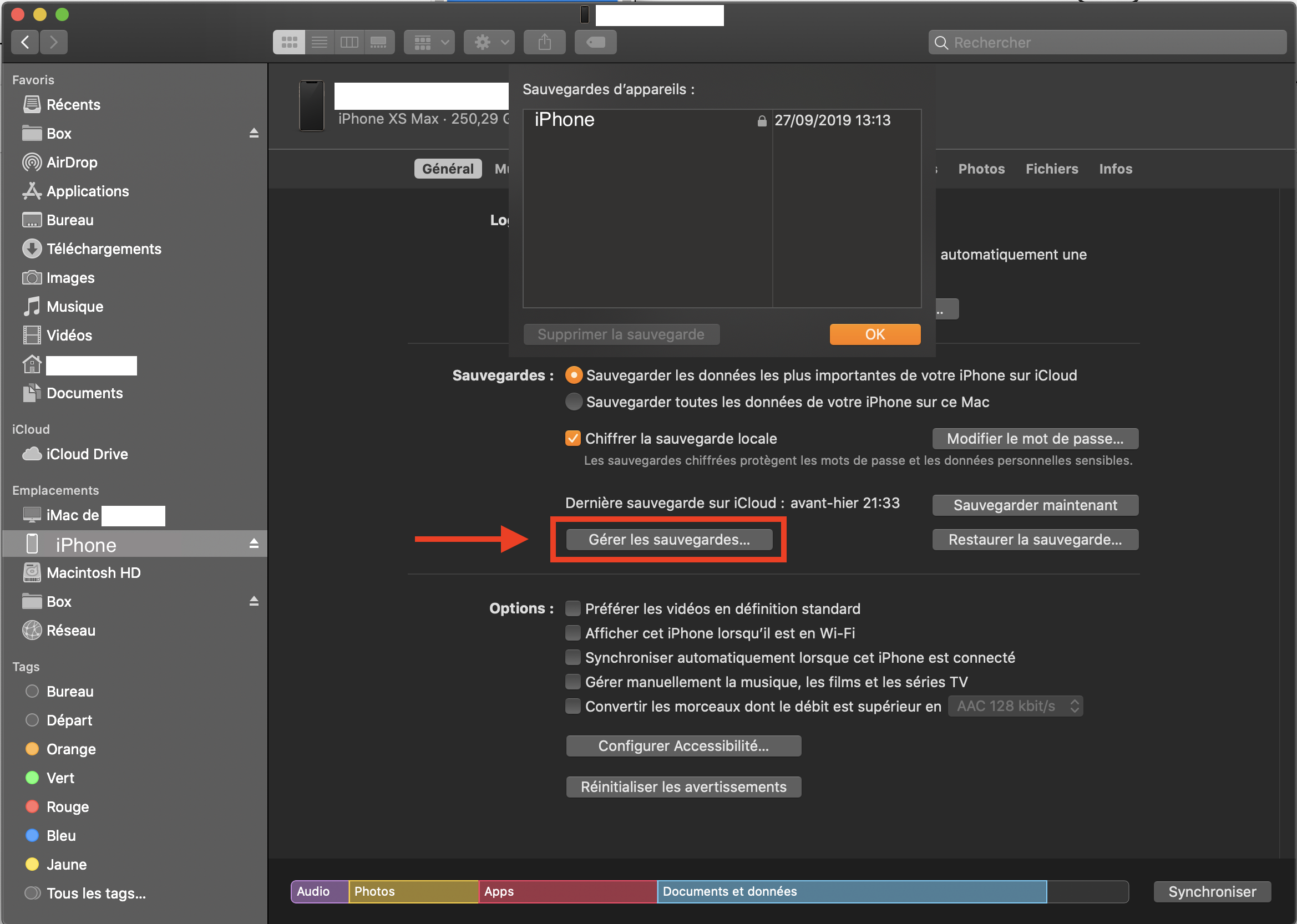Screen dimensions: 1297x924
Task: Click the Share toolbar icon
Action: point(544,42)
